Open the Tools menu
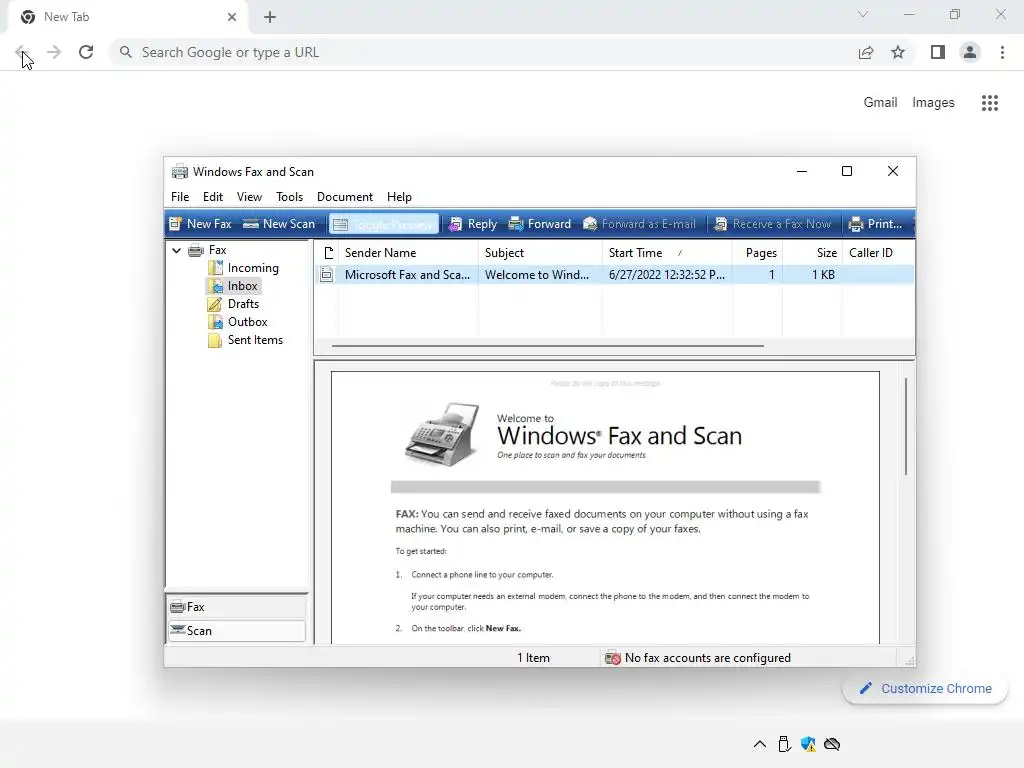Image resolution: width=1024 pixels, height=768 pixels. coord(289,197)
